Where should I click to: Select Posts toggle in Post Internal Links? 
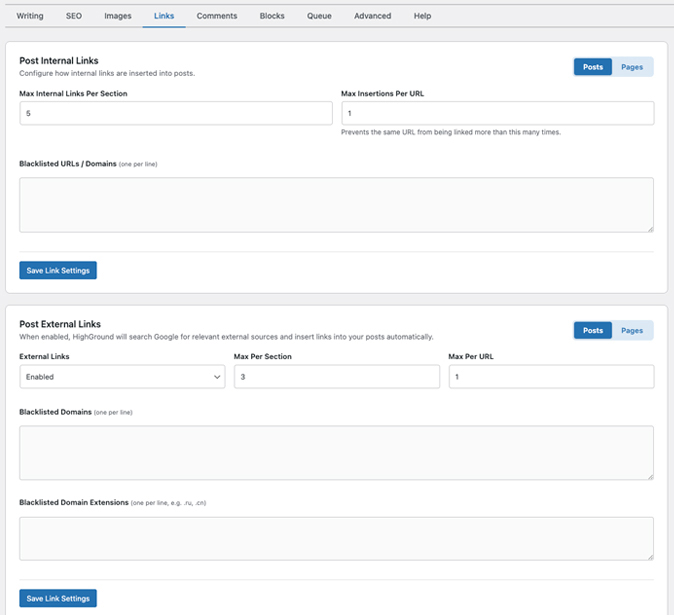pyautogui.click(x=593, y=67)
